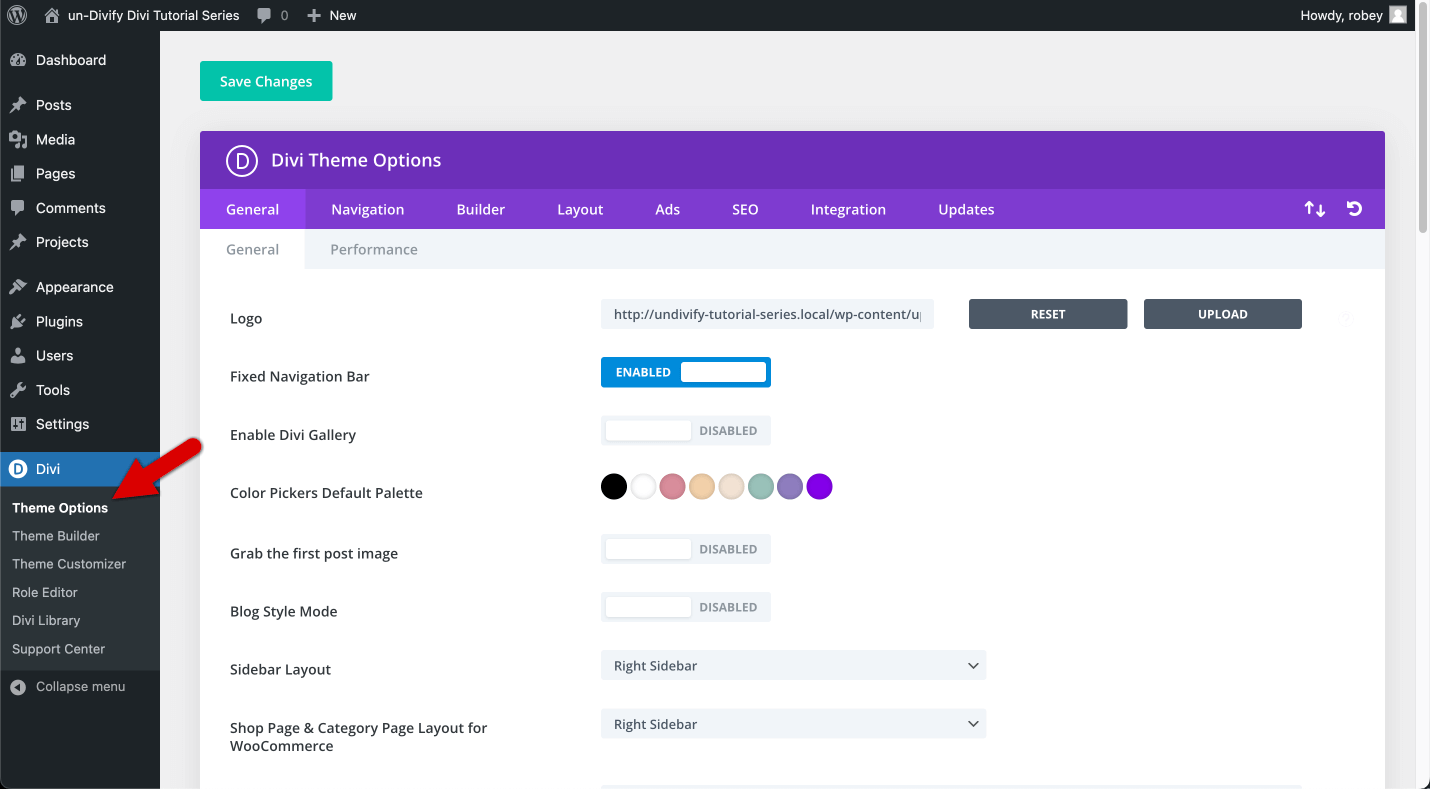Image resolution: width=1430 pixels, height=789 pixels.
Task: Open the Posts menu item
Action: (80, 105)
